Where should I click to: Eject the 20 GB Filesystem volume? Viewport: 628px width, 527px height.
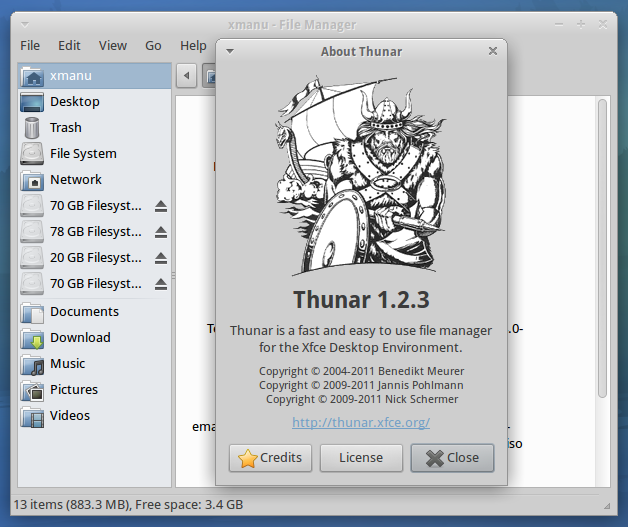coord(161,258)
